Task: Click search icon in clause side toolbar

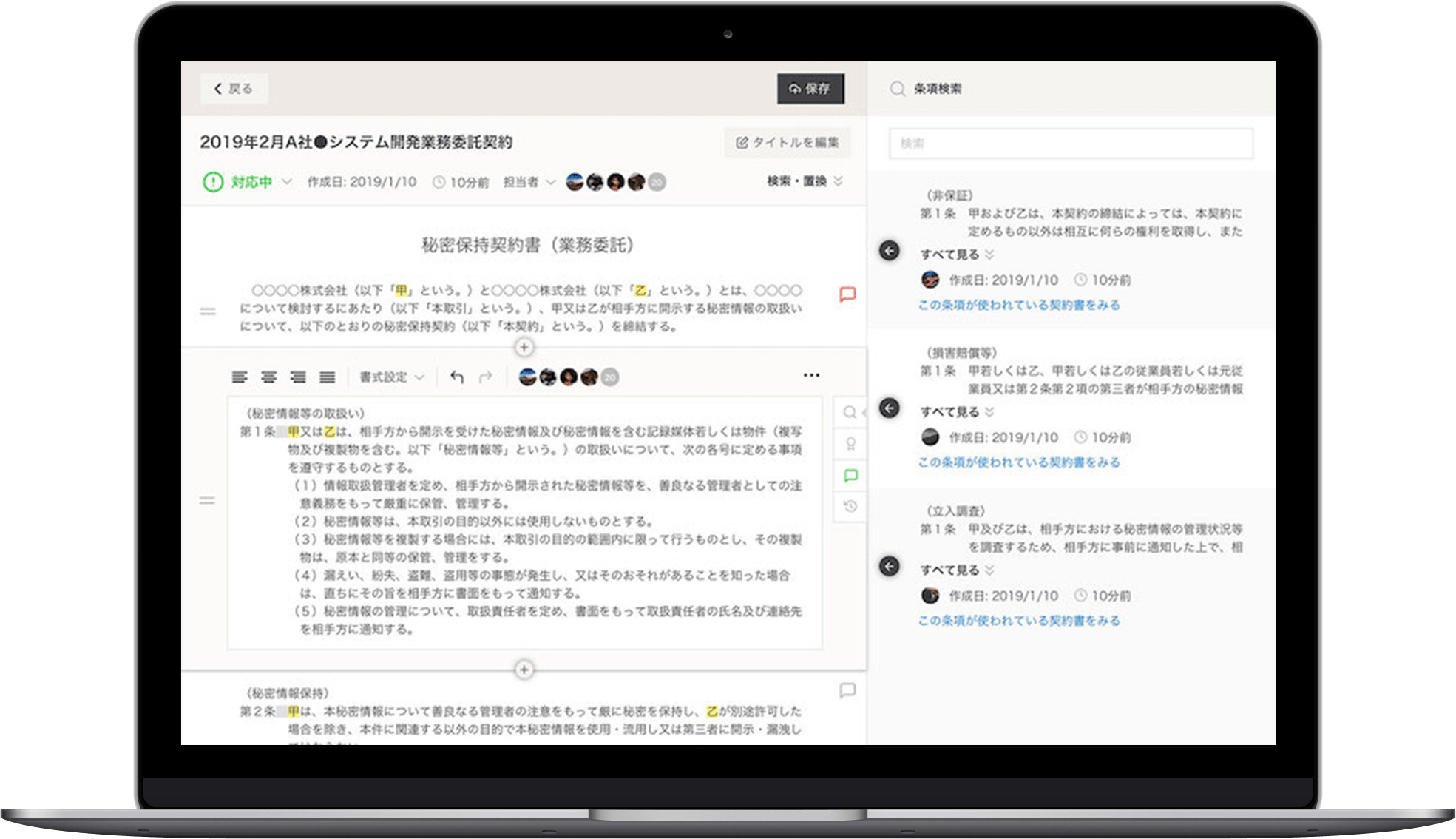Action: 850,412
